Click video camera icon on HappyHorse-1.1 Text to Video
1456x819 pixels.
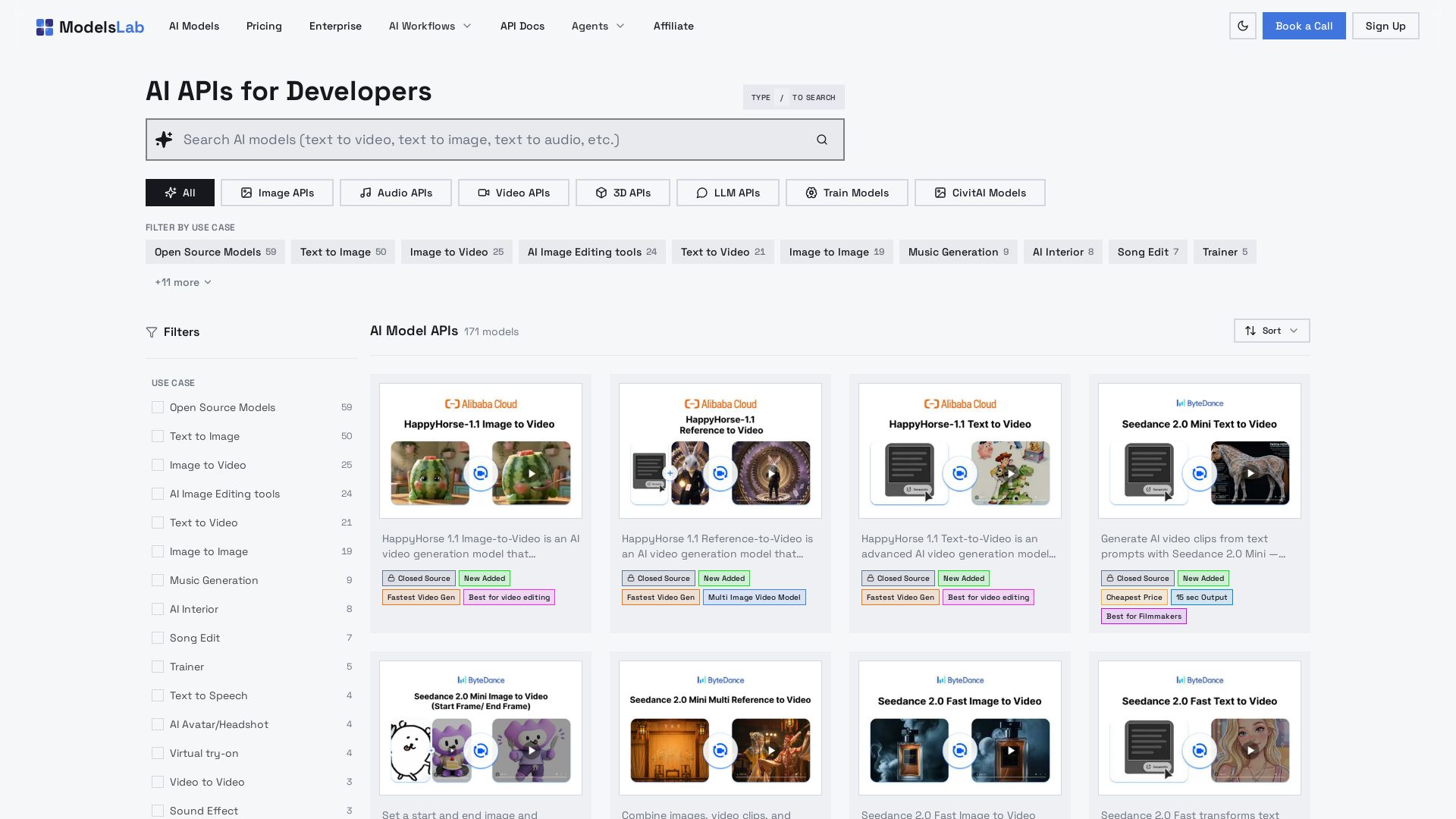click(960, 473)
